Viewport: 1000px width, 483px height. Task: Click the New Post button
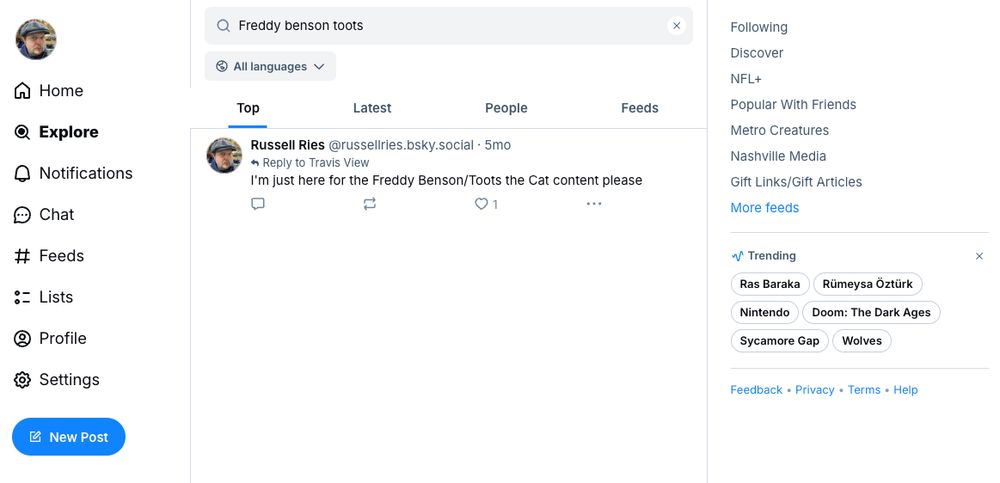pyautogui.click(x=68, y=437)
